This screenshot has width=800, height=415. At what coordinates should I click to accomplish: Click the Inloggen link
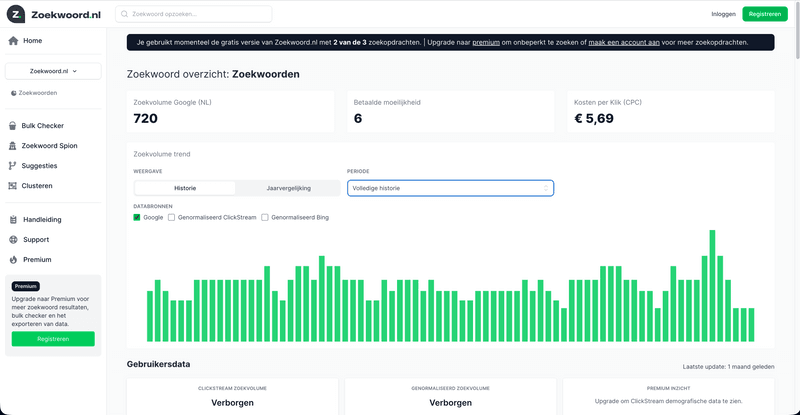[x=723, y=14]
